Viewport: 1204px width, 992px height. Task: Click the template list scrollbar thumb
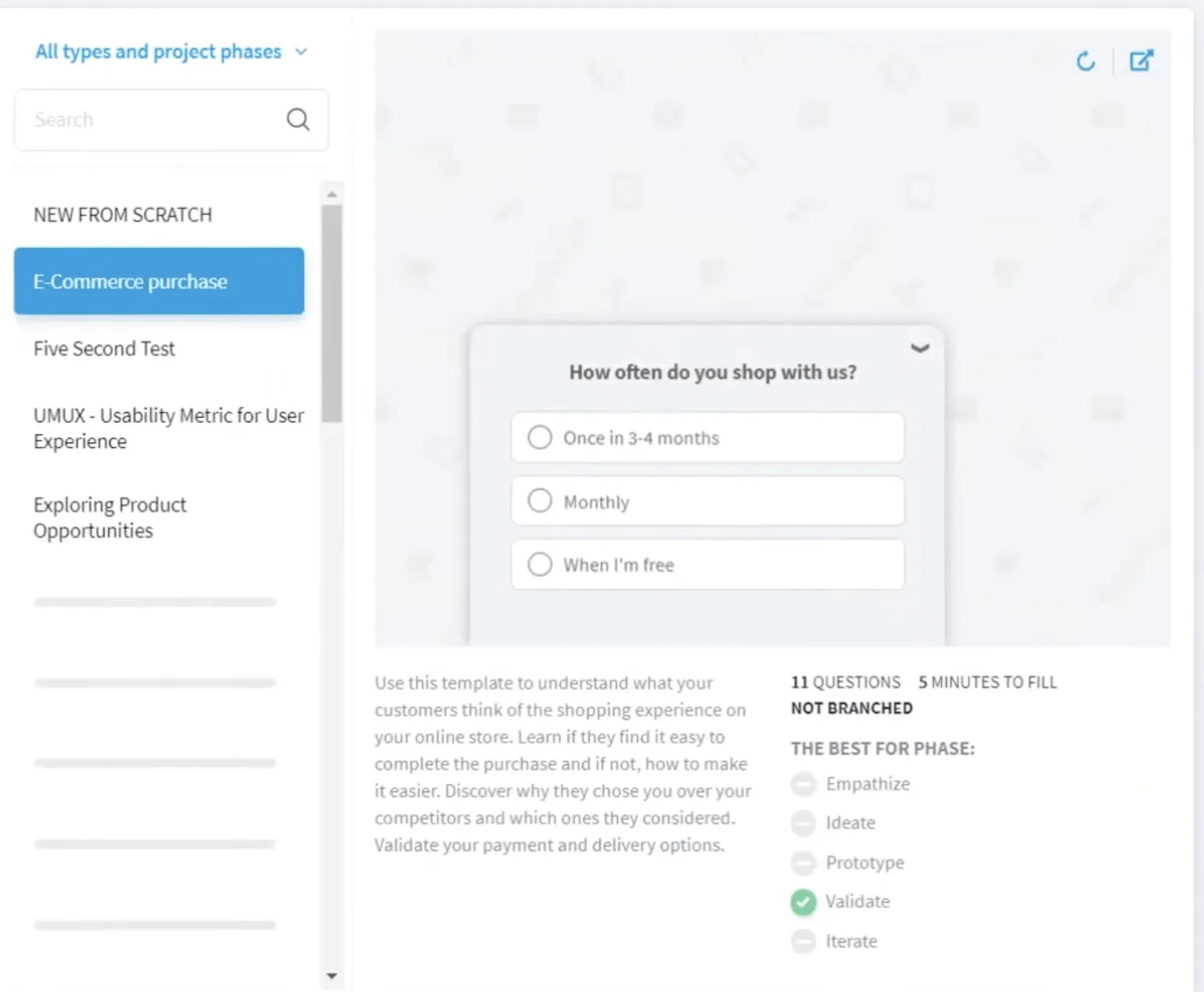coord(332,313)
